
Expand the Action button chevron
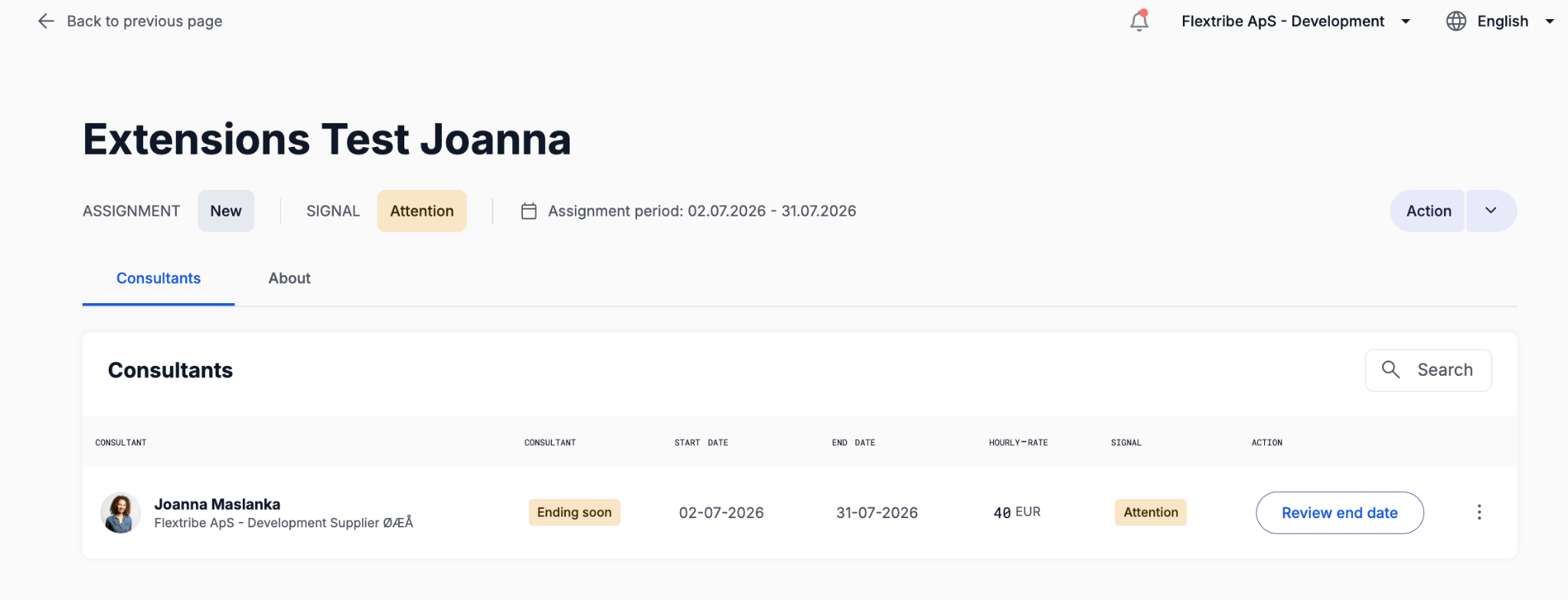[x=1491, y=211]
